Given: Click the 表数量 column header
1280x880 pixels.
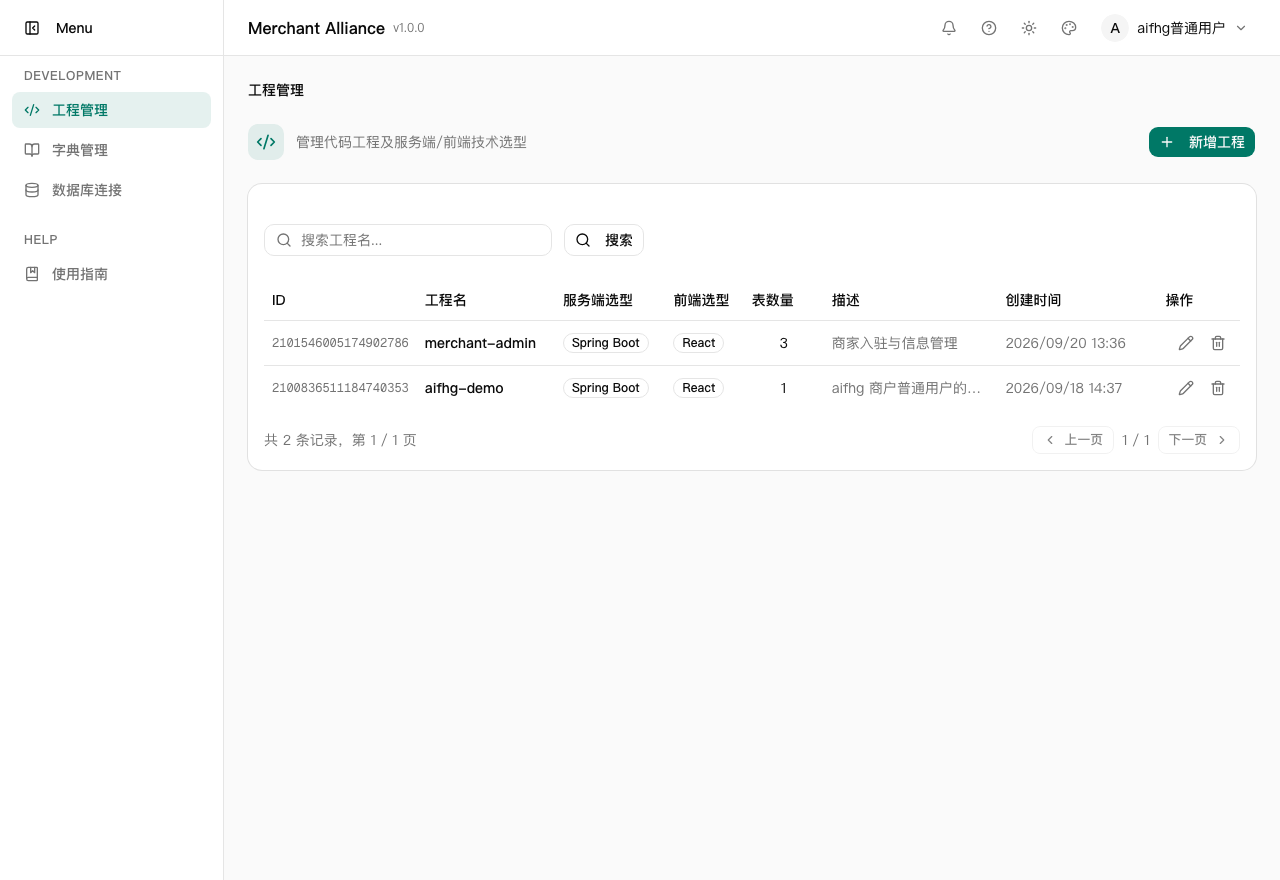Looking at the screenshot, I should [773, 300].
